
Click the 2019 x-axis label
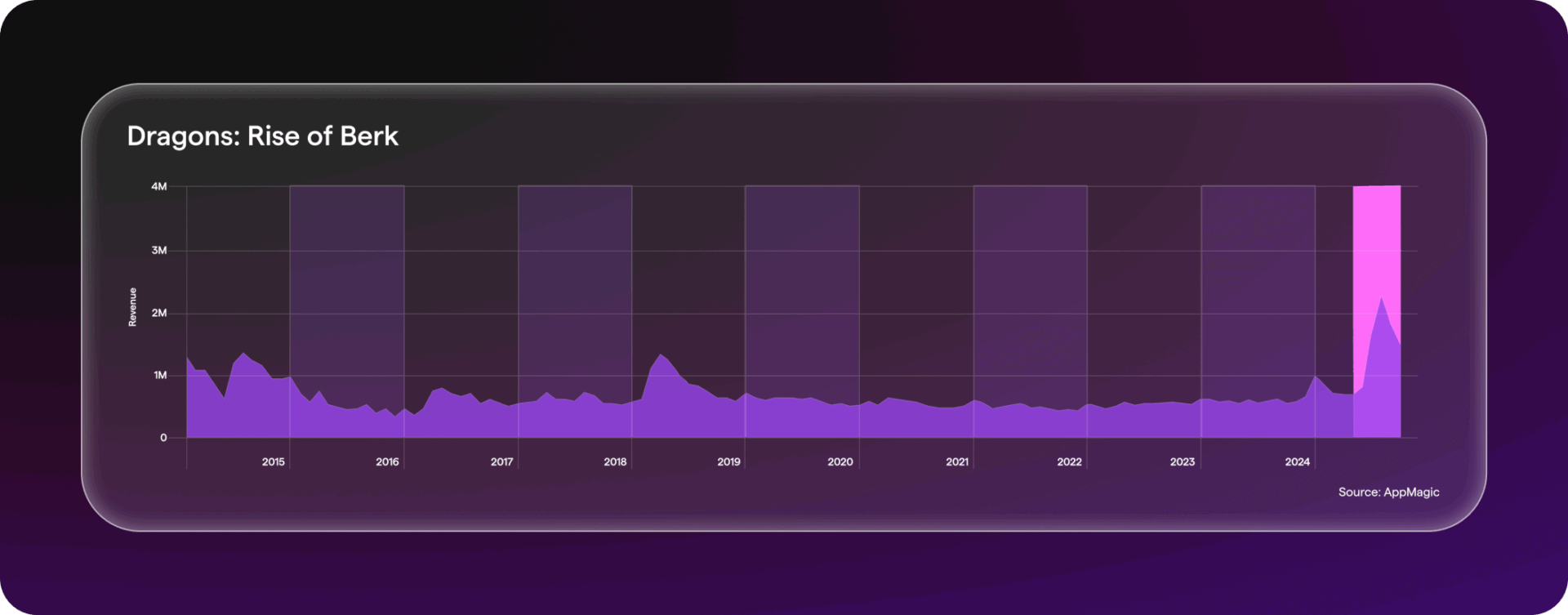tap(728, 461)
